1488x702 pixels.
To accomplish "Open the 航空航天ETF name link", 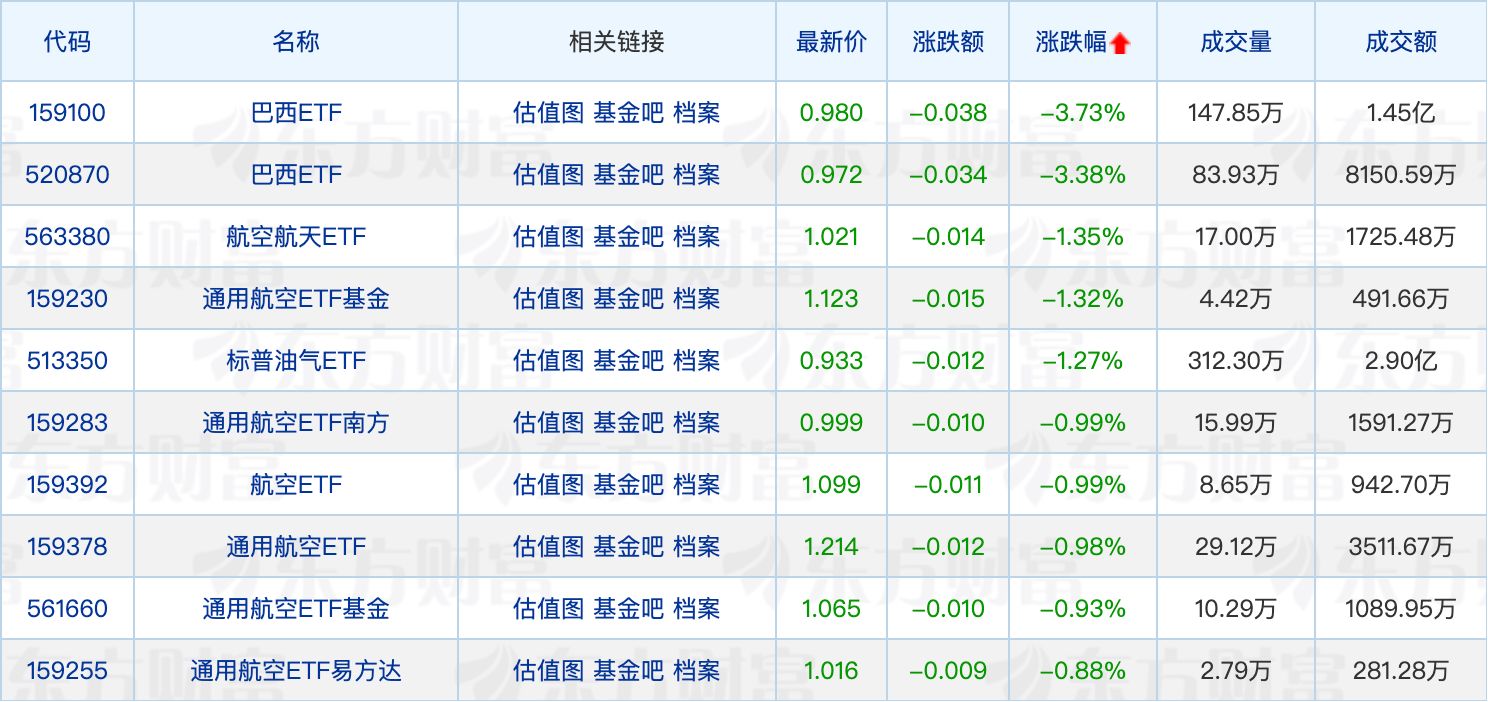I will tap(296, 237).
